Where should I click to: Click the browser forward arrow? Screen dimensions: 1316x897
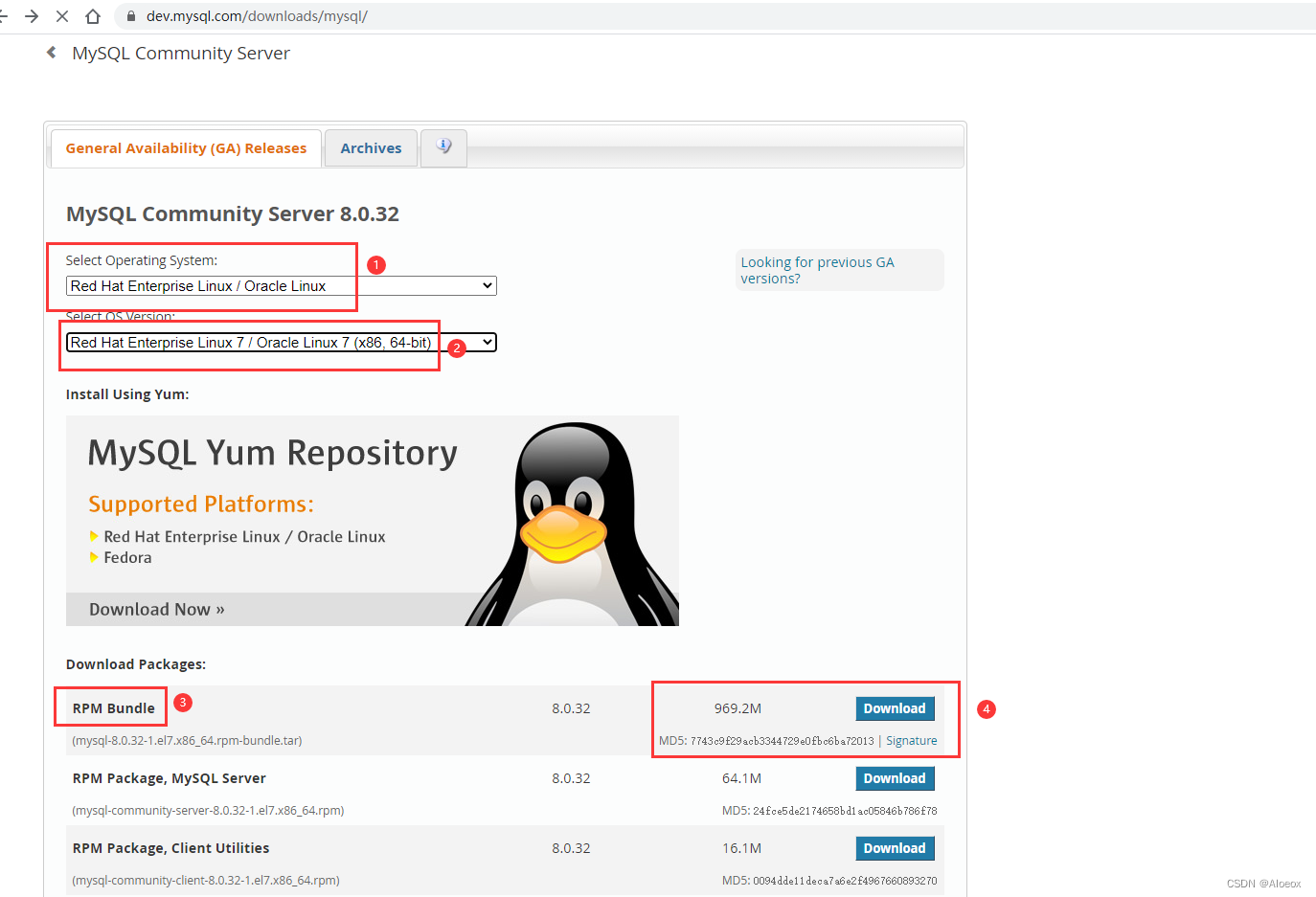pos(32,16)
